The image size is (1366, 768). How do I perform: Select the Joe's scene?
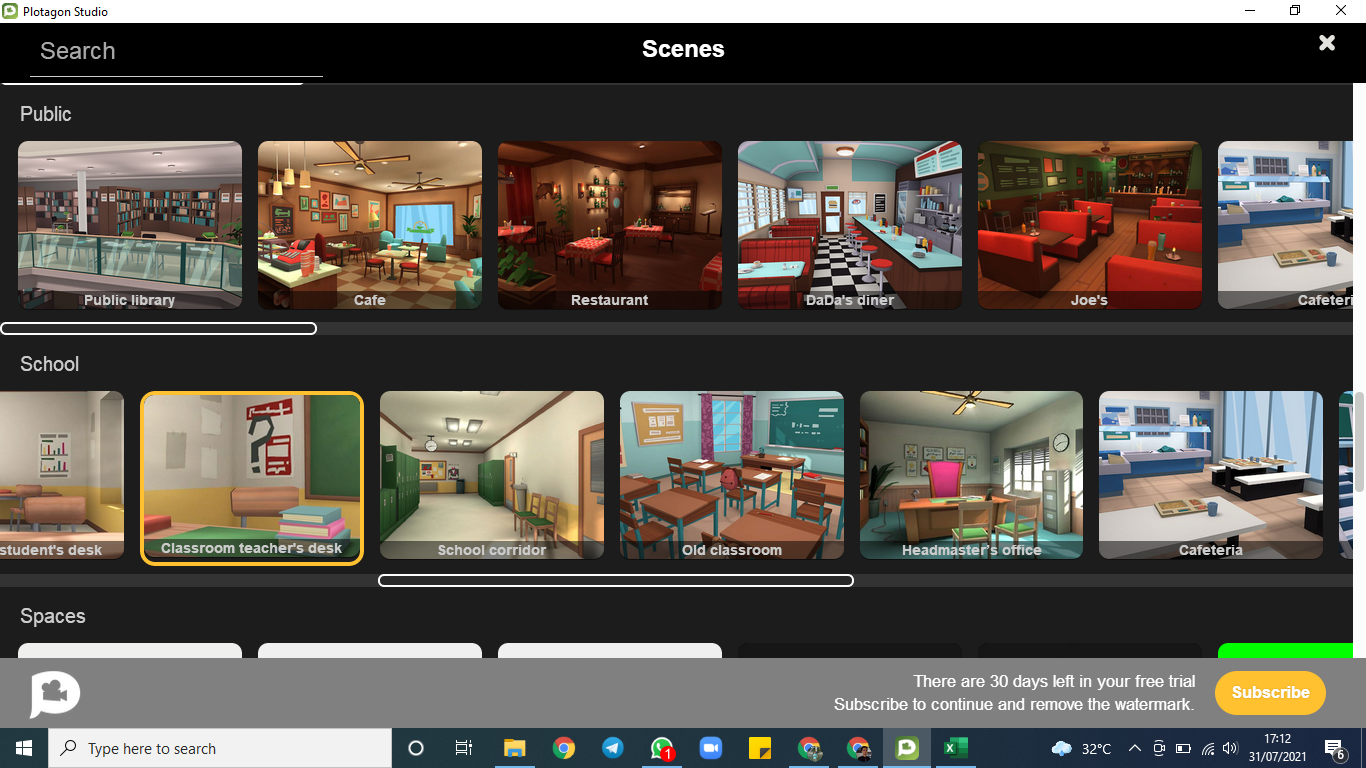(1090, 225)
